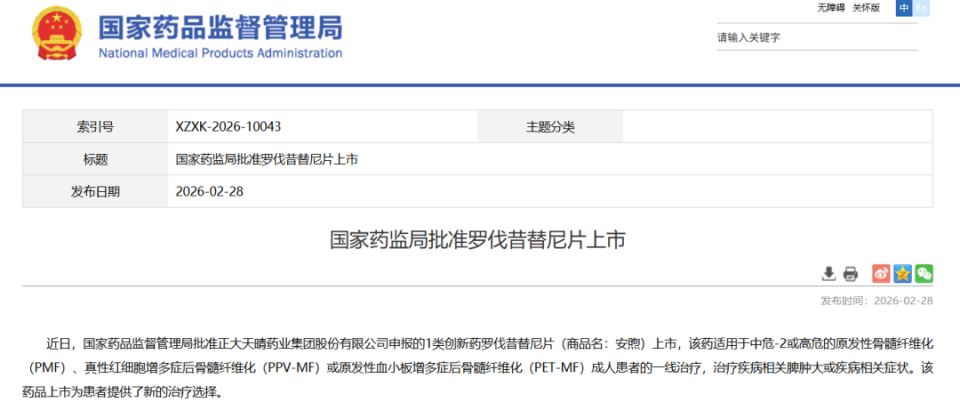The height and width of the screenshot is (410, 960).
Task: Click the national emblem logo
Action: (x=58, y=35)
